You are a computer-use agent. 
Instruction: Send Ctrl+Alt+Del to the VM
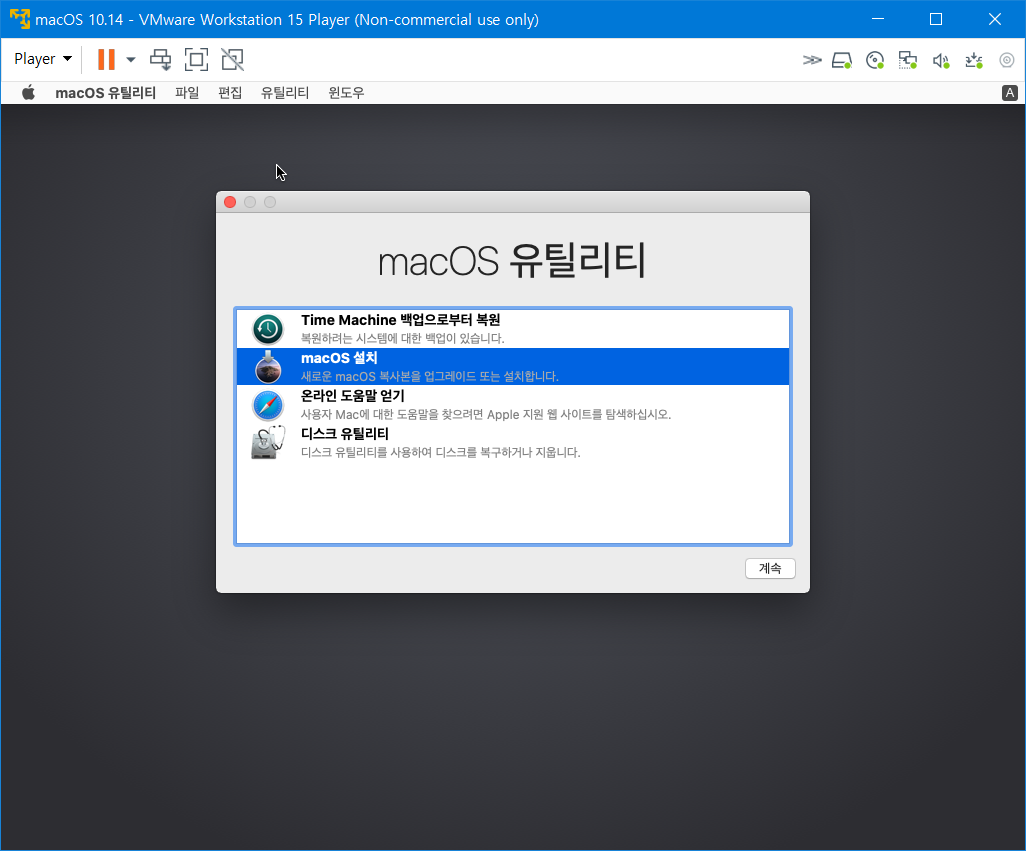tap(160, 60)
